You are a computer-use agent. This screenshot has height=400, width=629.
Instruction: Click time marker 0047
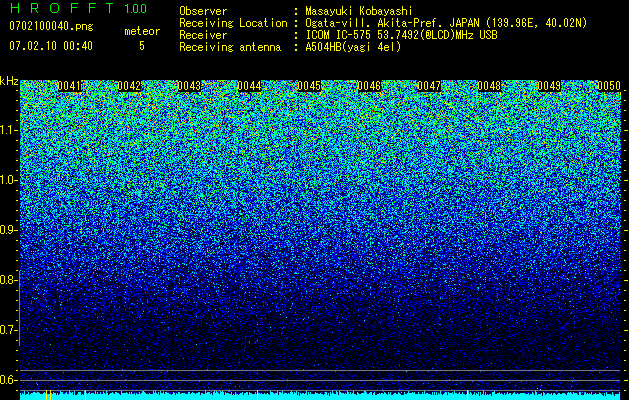(429, 86)
